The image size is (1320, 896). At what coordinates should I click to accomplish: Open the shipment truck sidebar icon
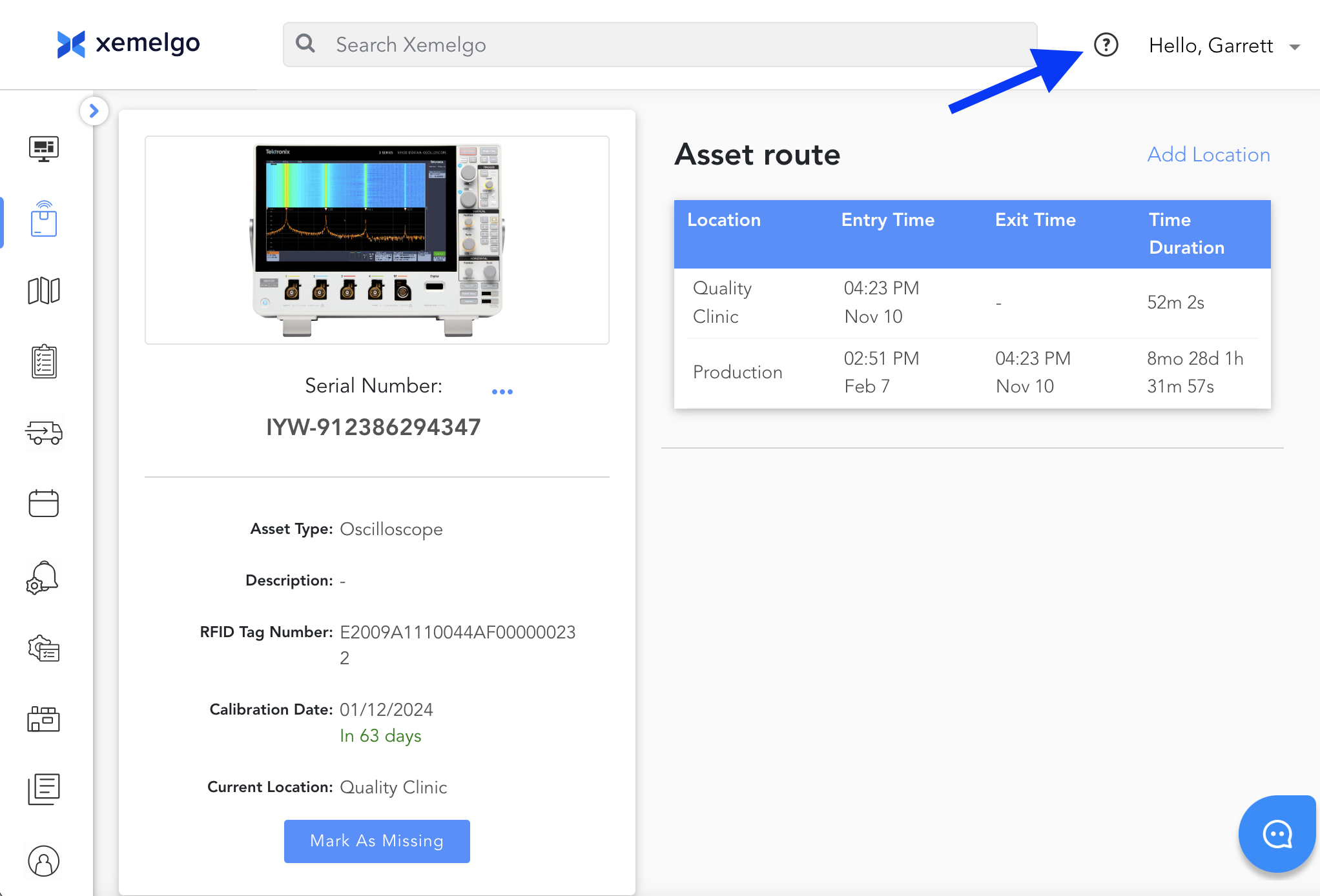coord(44,433)
